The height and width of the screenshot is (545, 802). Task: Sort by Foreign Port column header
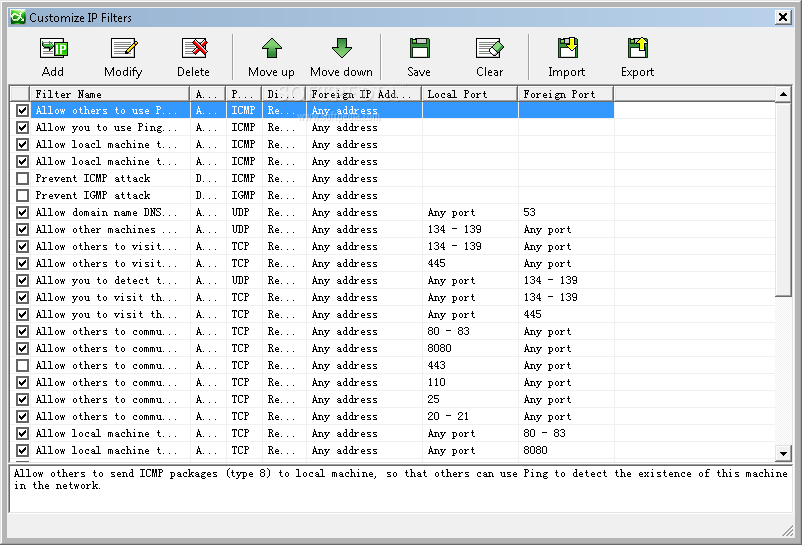pos(566,94)
